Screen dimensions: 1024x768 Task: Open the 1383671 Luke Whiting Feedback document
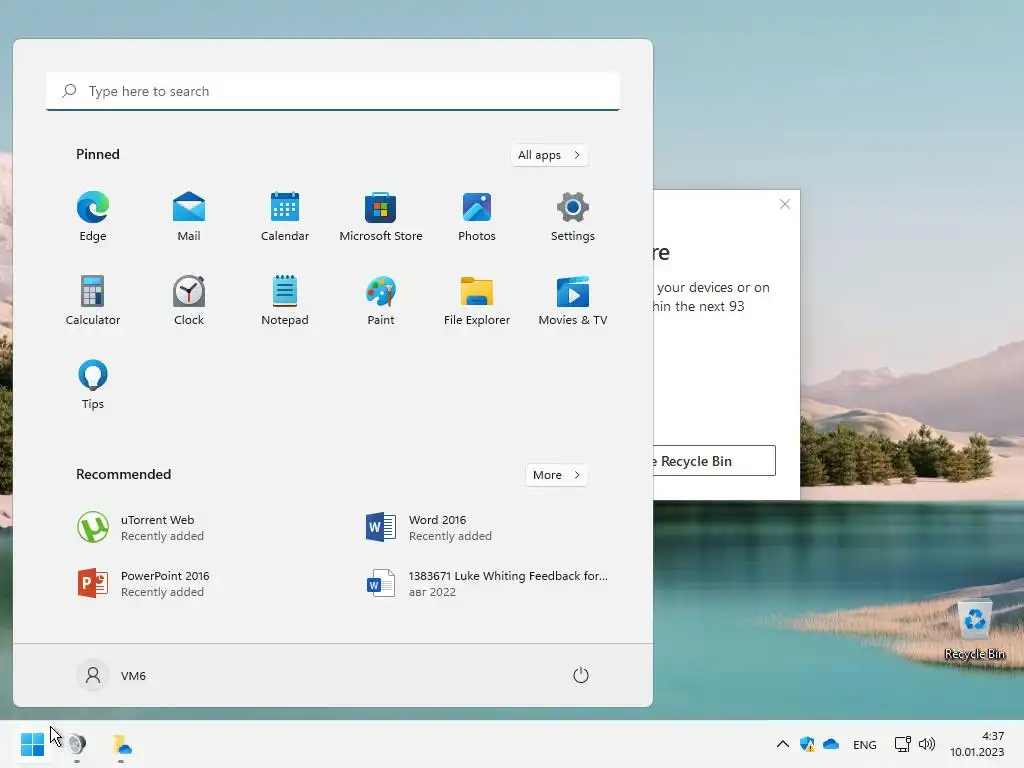point(485,583)
